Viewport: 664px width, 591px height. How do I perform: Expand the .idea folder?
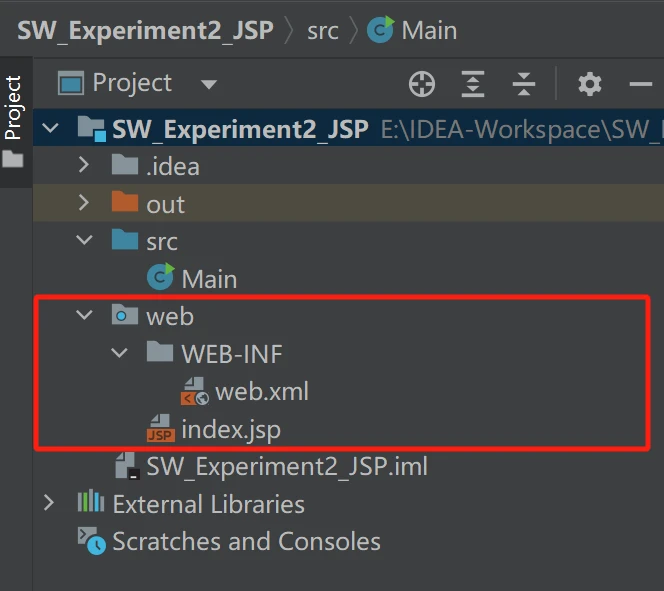(x=85, y=166)
